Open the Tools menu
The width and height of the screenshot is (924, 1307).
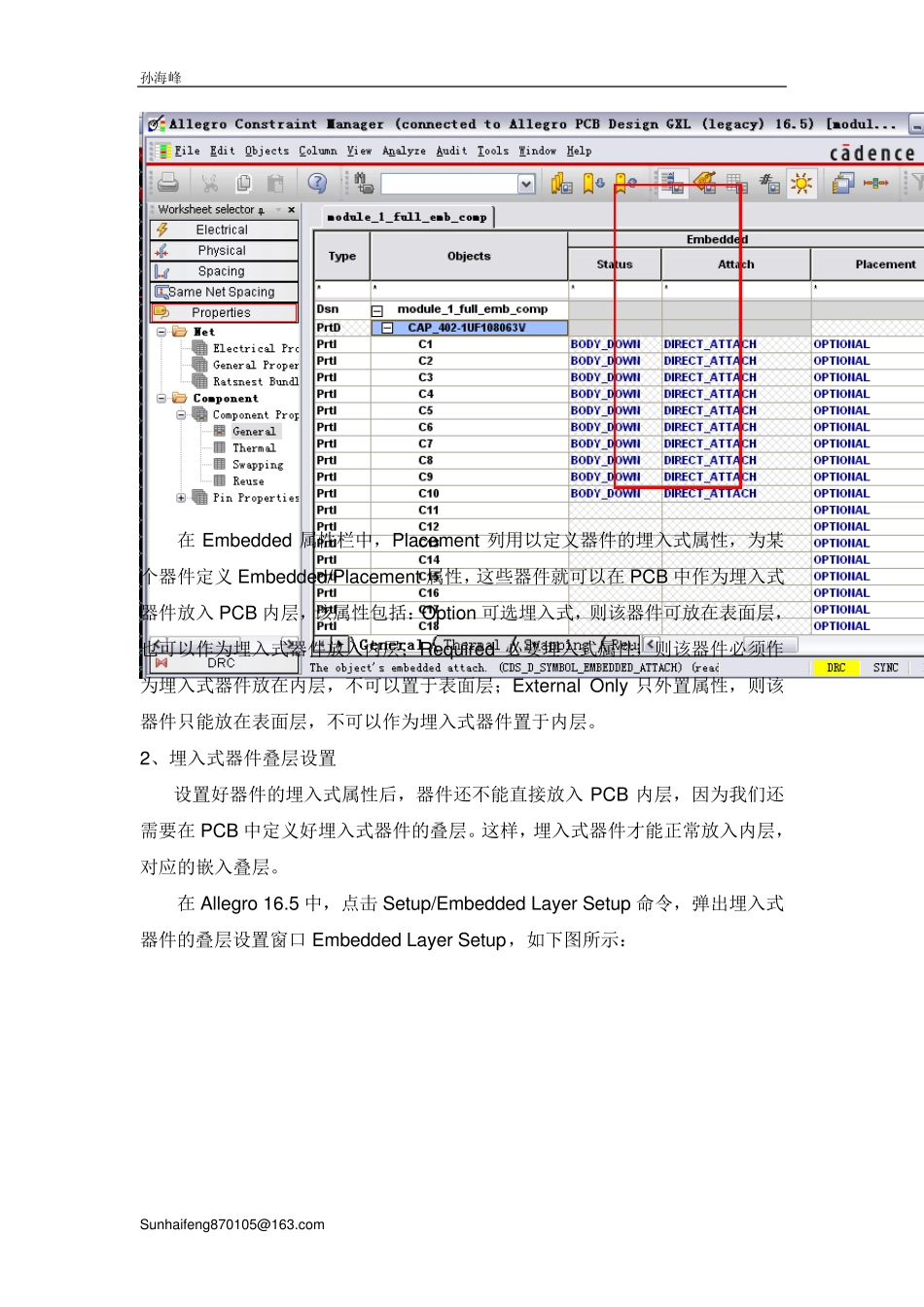[493, 151]
